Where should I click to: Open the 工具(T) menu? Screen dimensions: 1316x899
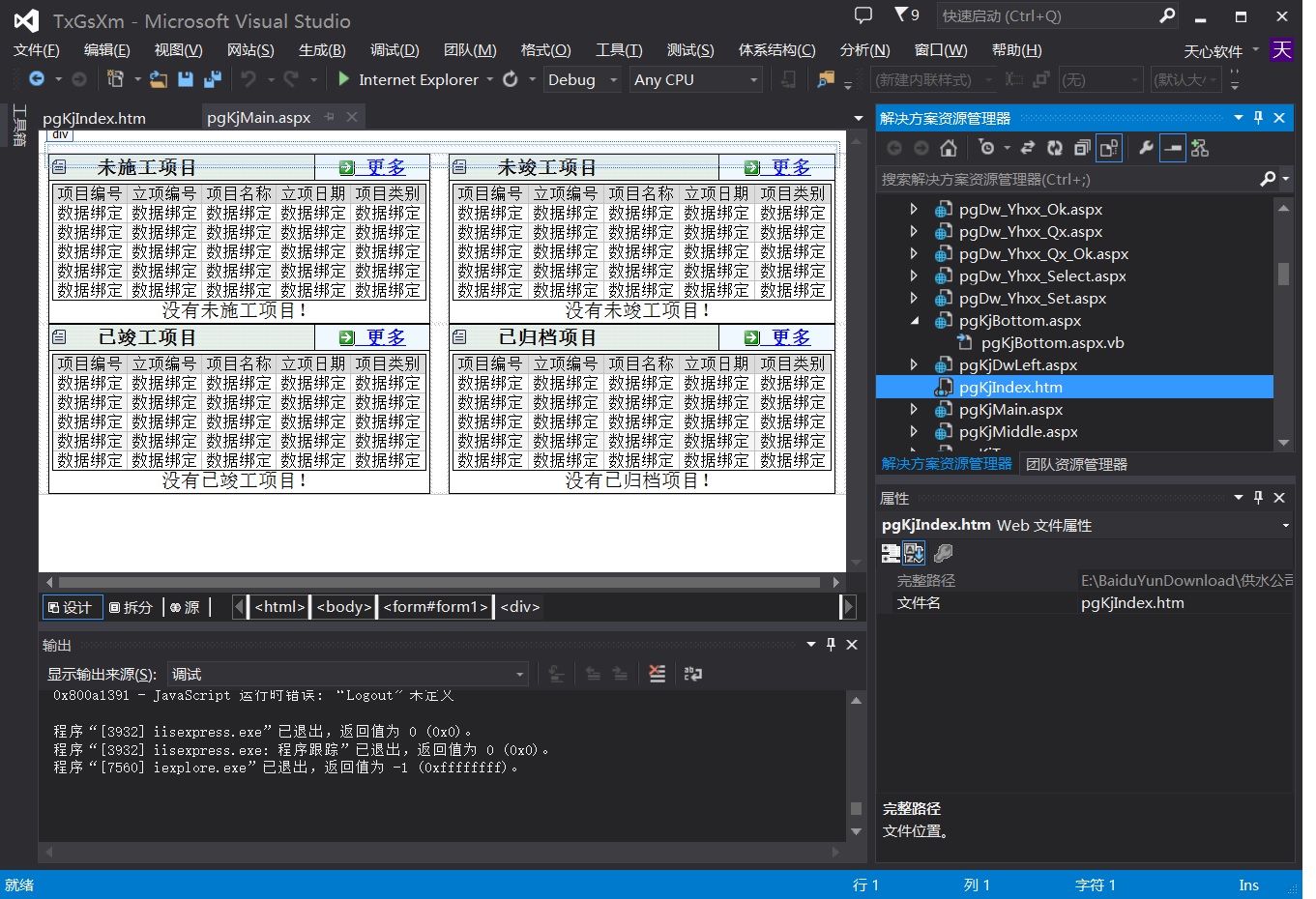point(619,49)
